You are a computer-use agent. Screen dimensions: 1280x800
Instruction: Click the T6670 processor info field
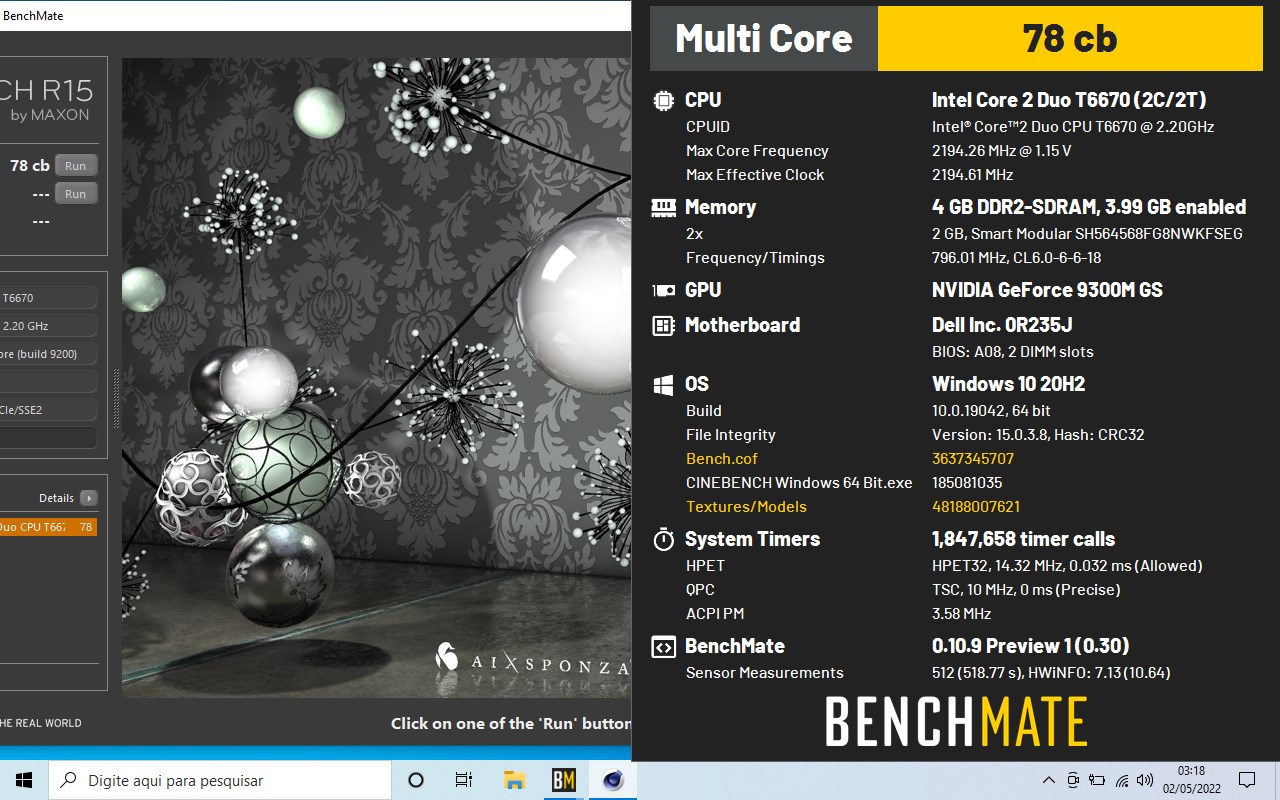point(48,298)
